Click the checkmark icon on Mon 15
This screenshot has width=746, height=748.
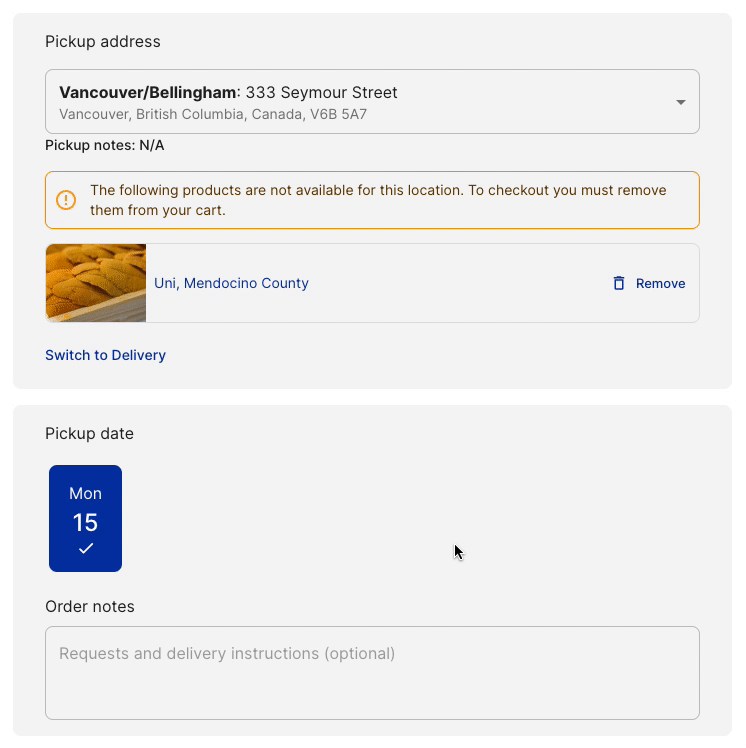86,548
